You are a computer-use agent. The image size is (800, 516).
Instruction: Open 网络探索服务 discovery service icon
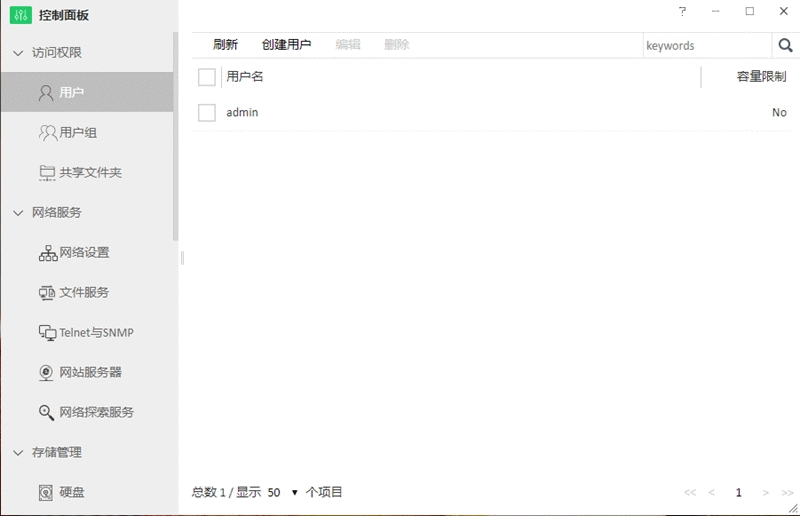click(47, 412)
